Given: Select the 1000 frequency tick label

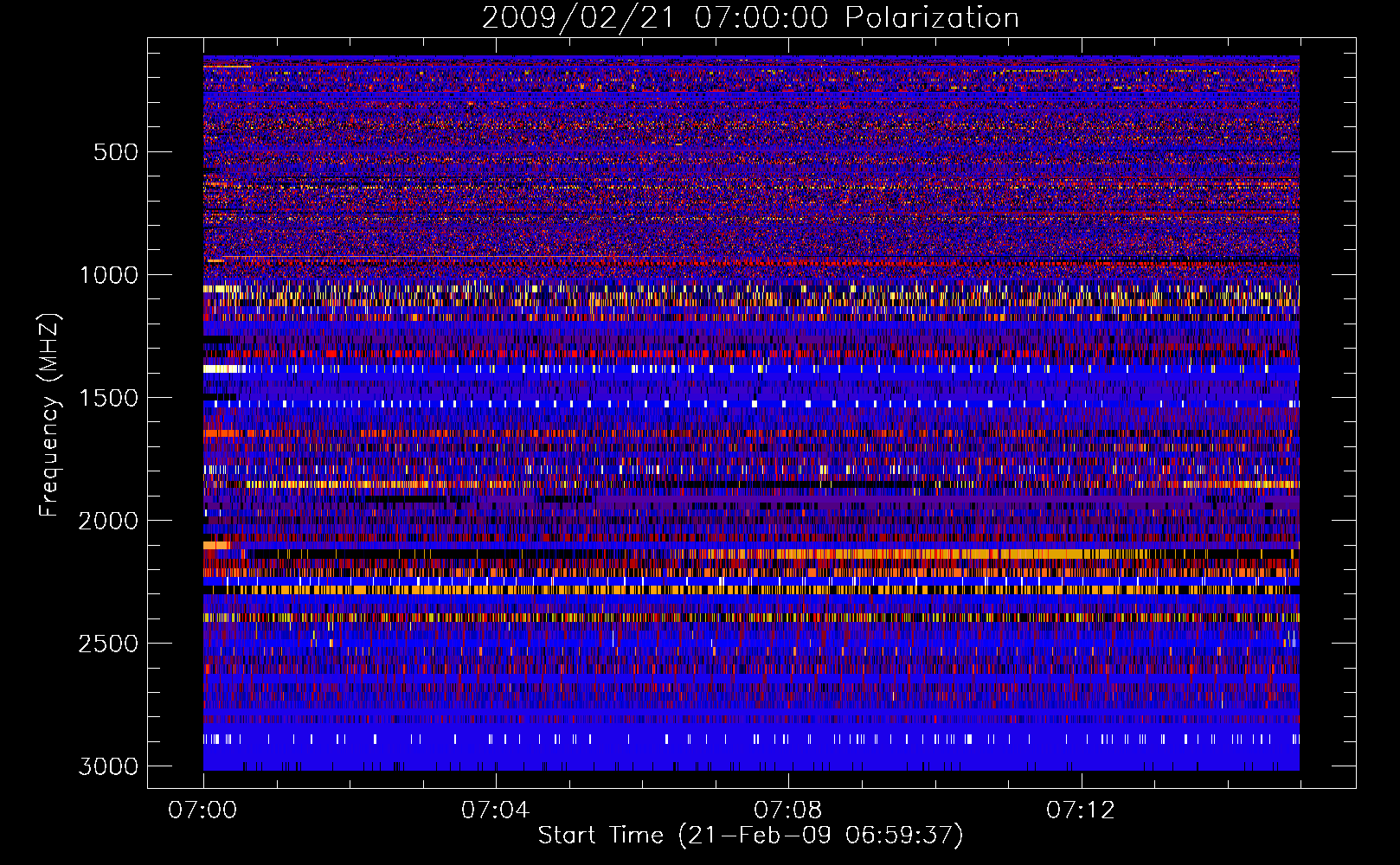Looking at the screenshot, I should coord(109,275).
